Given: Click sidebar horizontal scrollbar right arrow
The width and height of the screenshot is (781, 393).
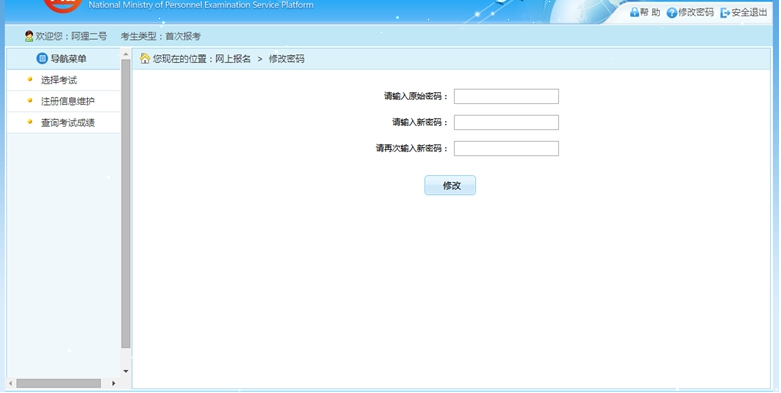Looking at the screenshot, I should pyautogui.click(x=113, y=383).
